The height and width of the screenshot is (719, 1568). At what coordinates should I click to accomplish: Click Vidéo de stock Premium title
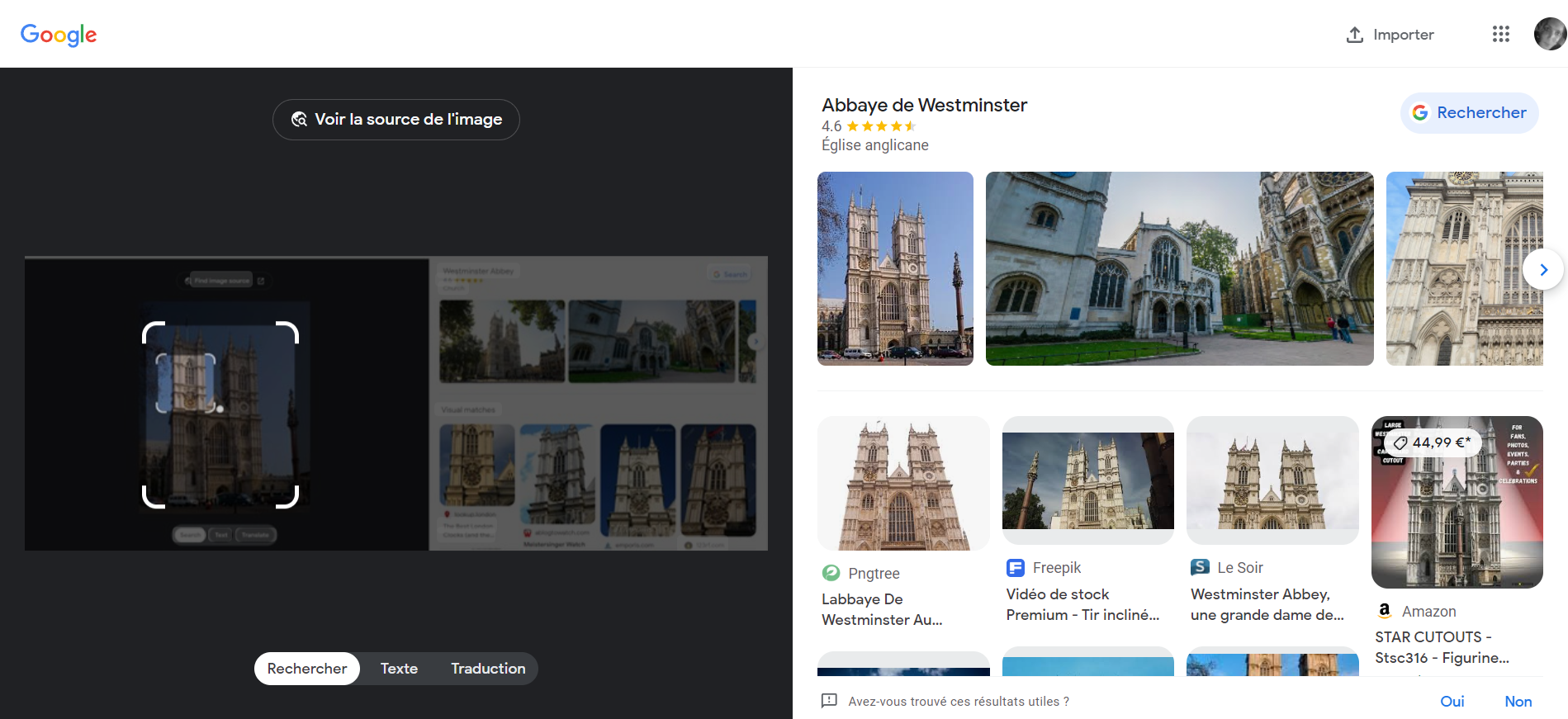pyautogui.click(x=1082, y=604)
